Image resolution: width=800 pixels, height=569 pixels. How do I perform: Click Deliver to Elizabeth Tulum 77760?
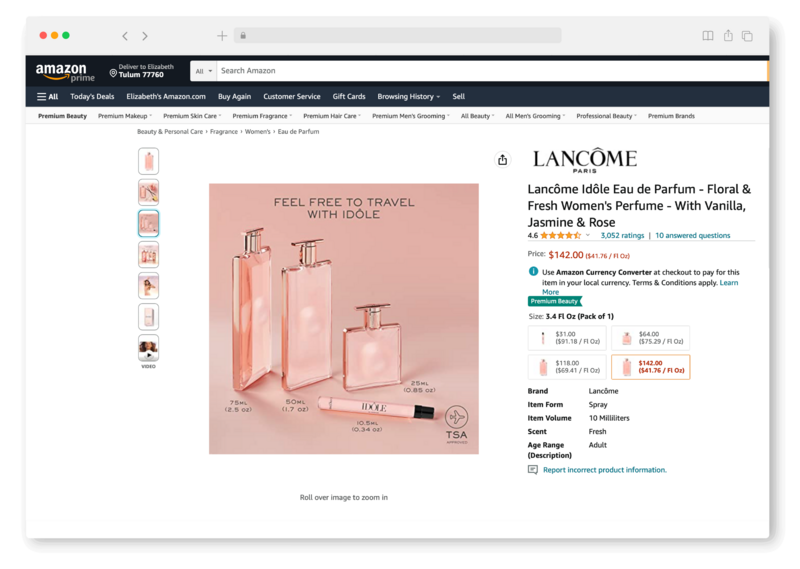pos(142,71)
